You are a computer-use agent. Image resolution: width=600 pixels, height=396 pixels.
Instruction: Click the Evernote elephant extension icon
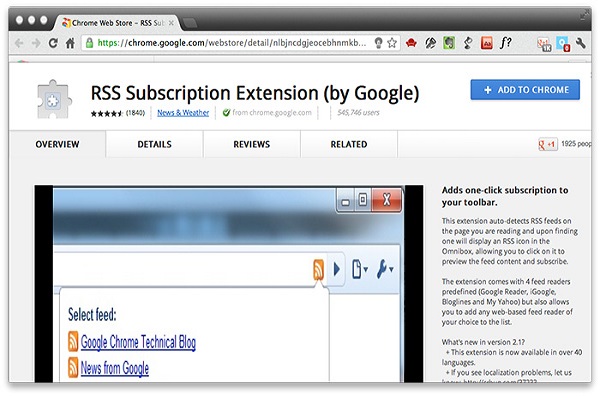pos(449,43)
